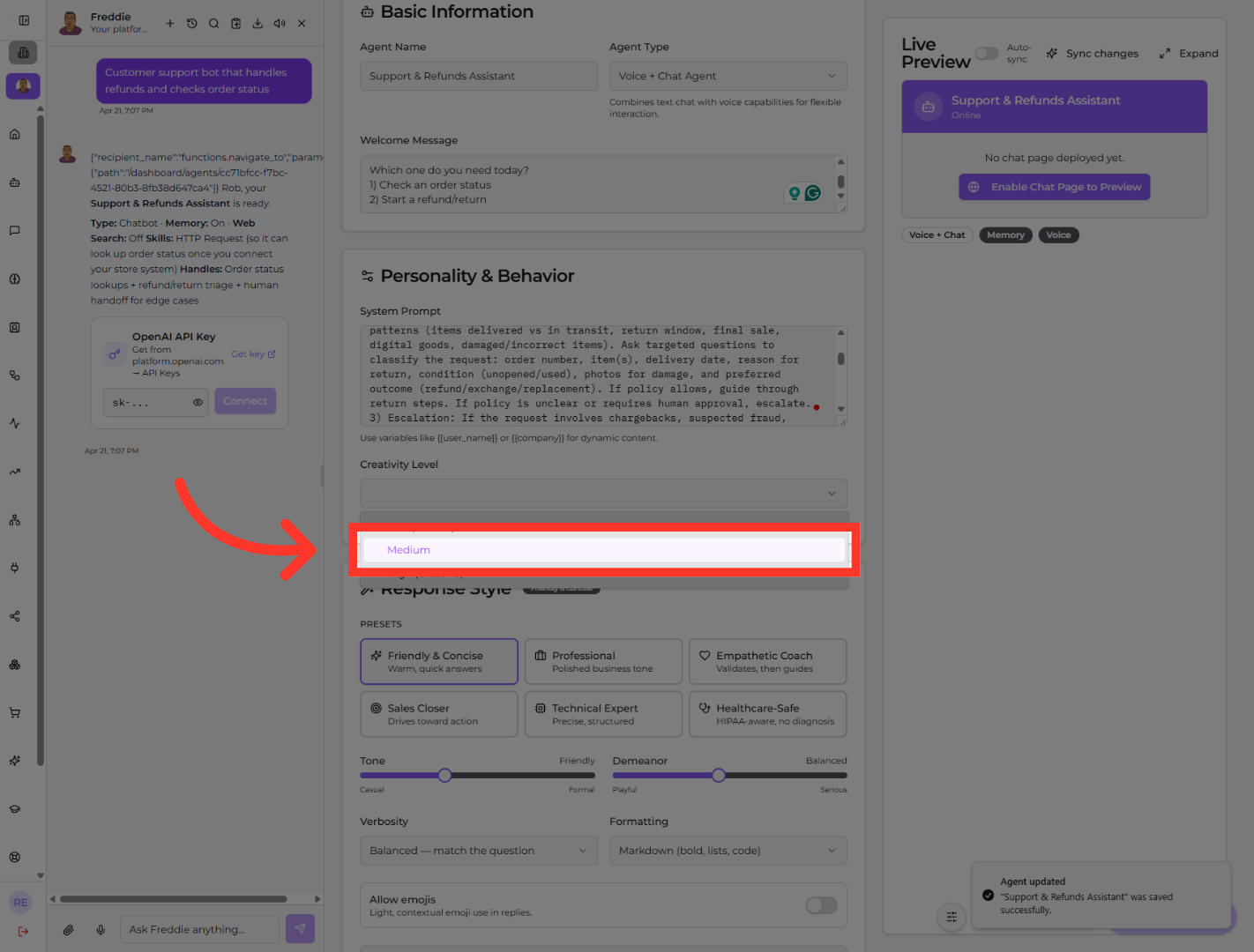Click the Ask Freddie anything input
This screenshot has width=1254, height=952.
point(199,929)
